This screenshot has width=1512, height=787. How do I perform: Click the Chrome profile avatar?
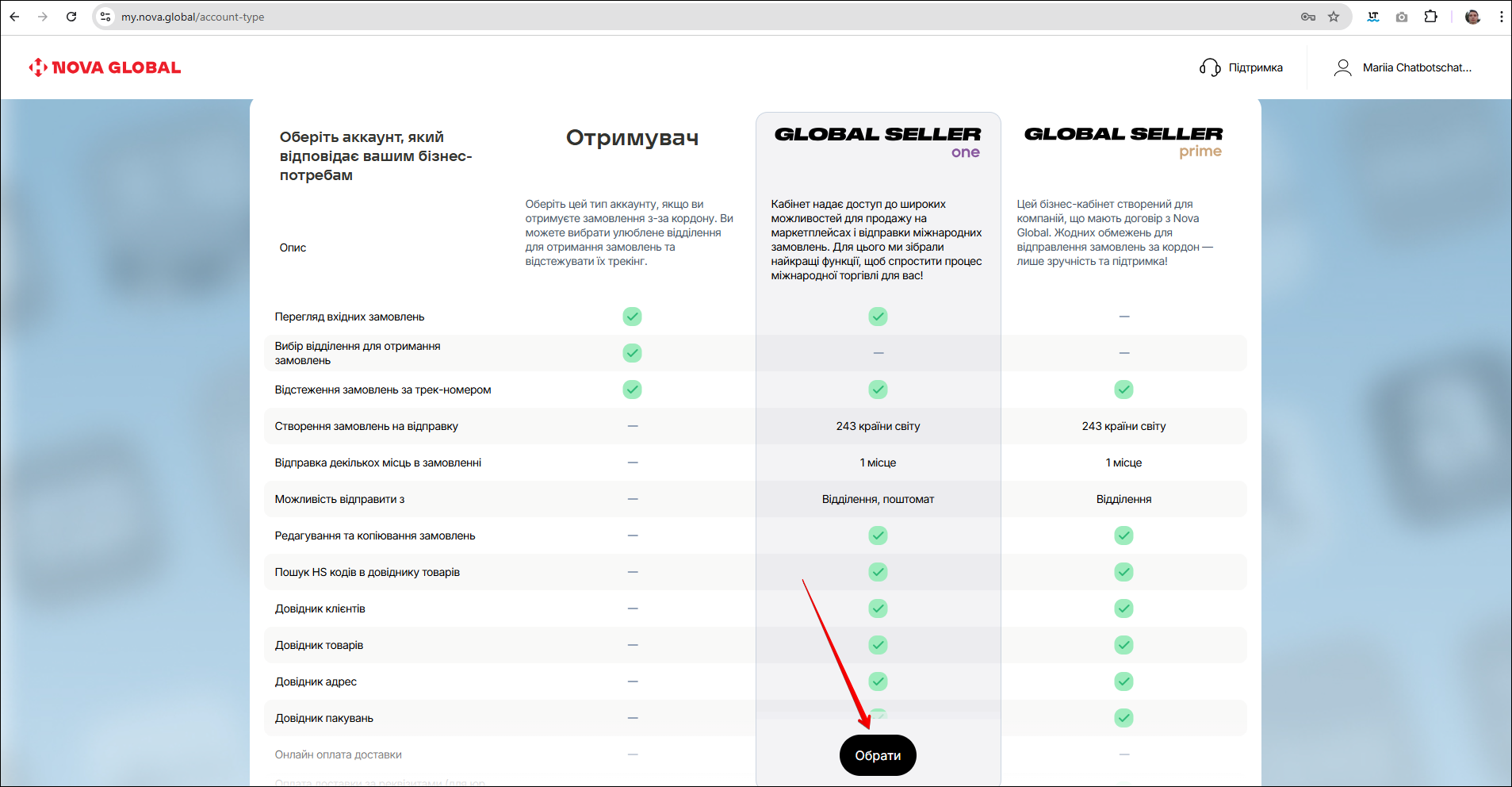click(1472, 17)
